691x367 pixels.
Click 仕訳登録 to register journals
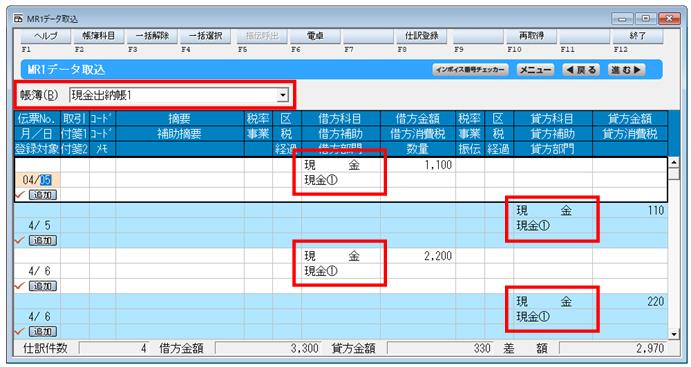[x=421, y=36]
